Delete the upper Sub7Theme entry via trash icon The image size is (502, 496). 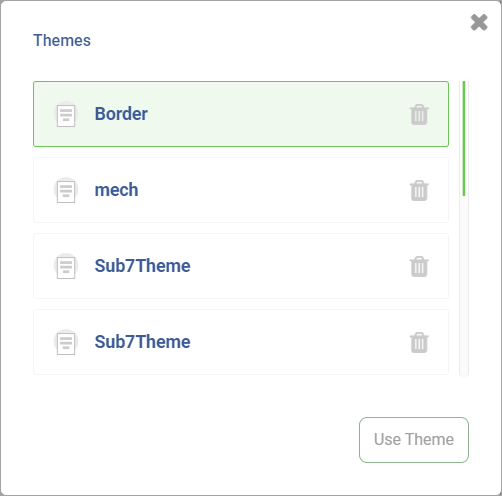(x=419, y=266)
